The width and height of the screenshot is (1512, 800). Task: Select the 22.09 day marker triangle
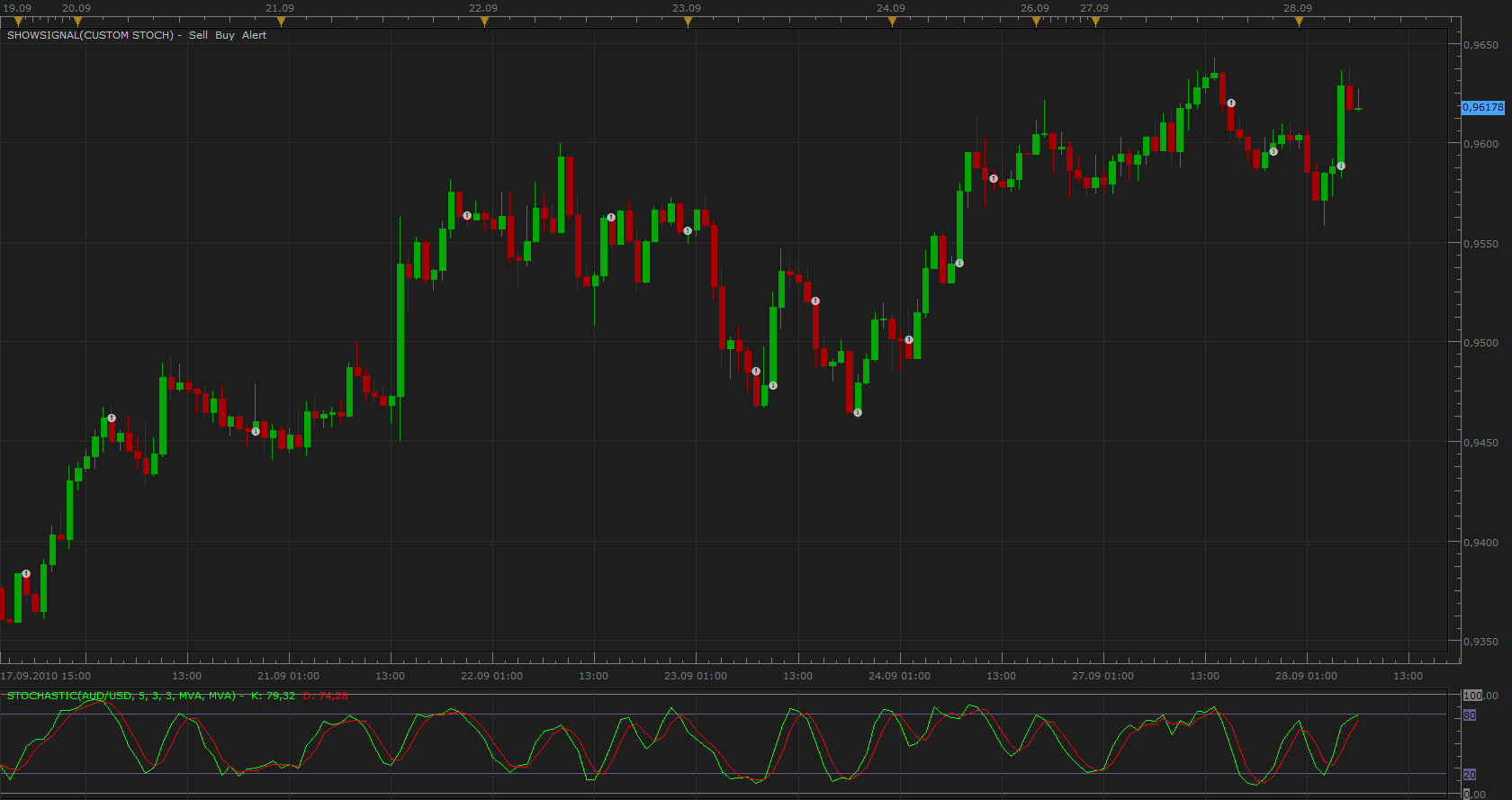[x=484, y=22]
